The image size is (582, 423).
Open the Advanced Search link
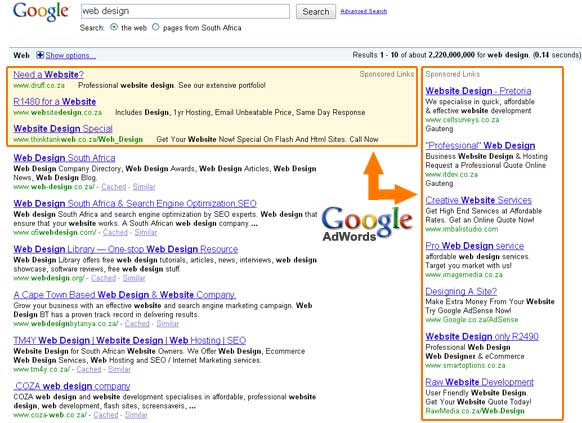364,11
